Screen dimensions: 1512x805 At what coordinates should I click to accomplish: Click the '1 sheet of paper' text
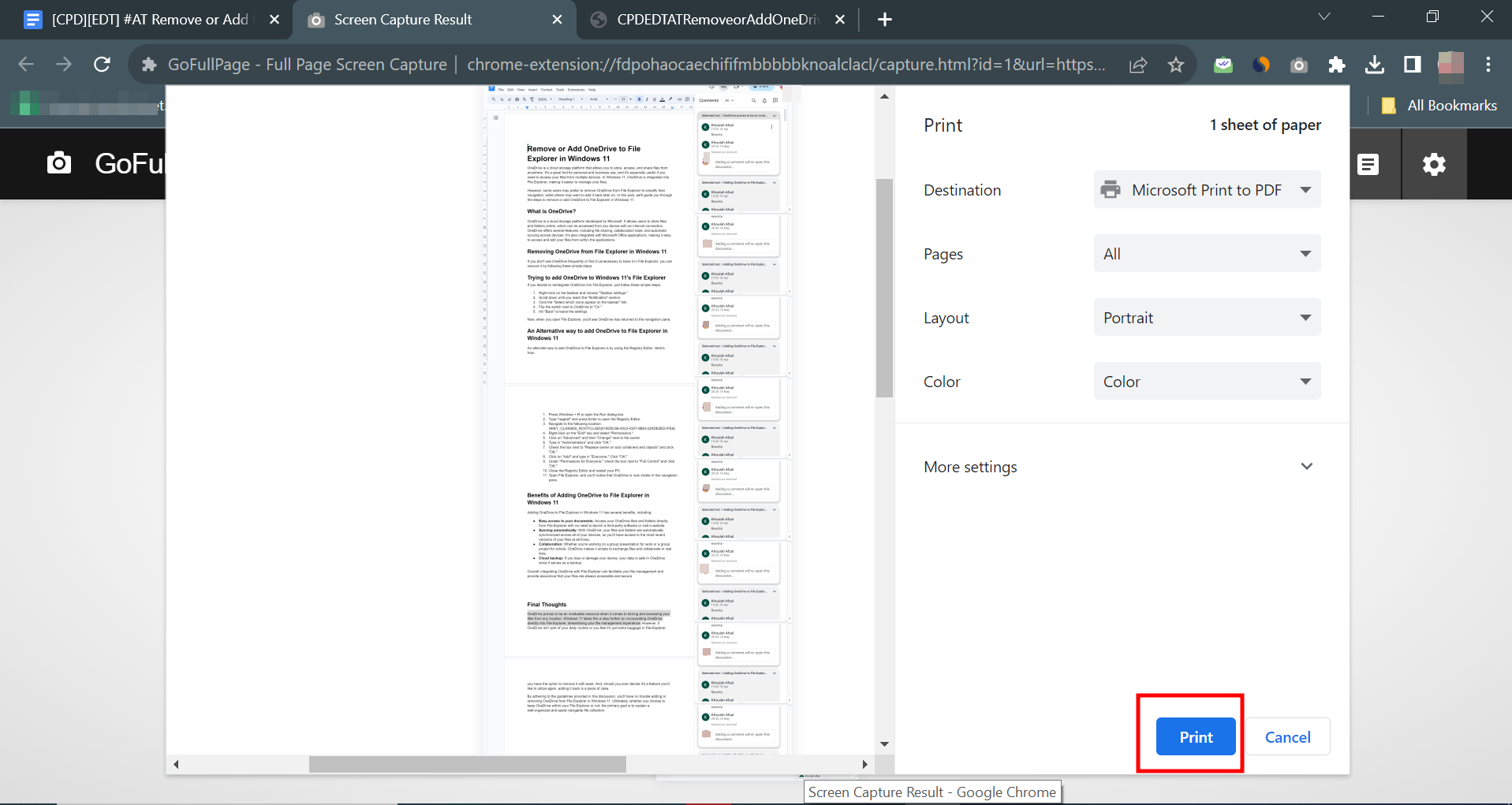(x=1265, y=125)
